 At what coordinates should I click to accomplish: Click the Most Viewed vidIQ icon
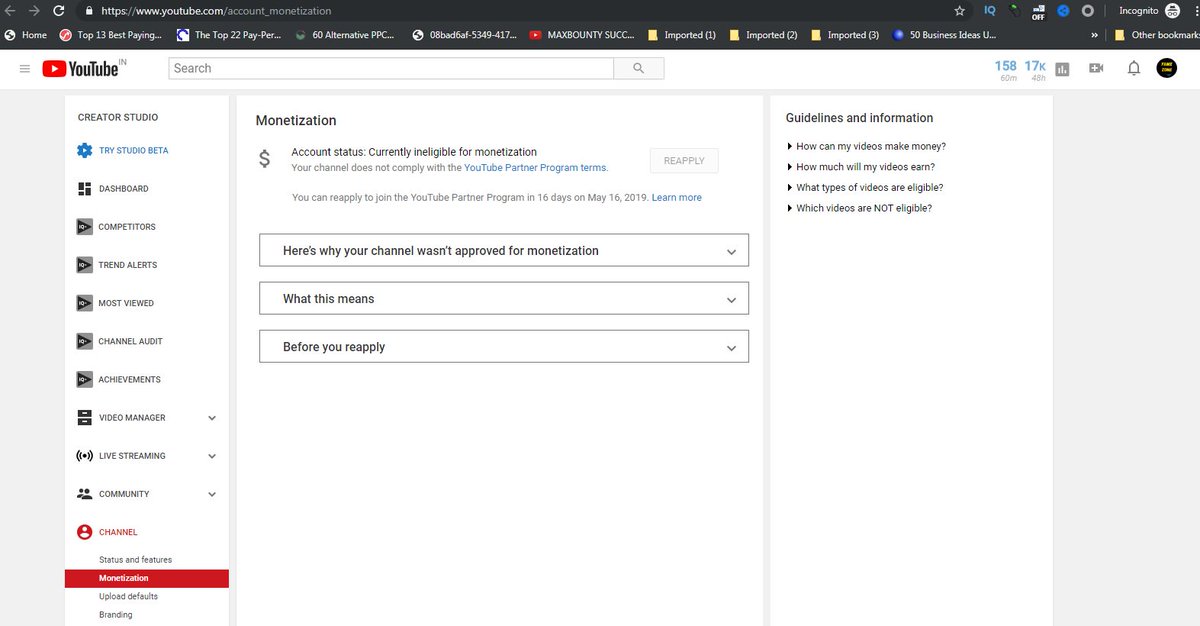click(x=85, y=303)
